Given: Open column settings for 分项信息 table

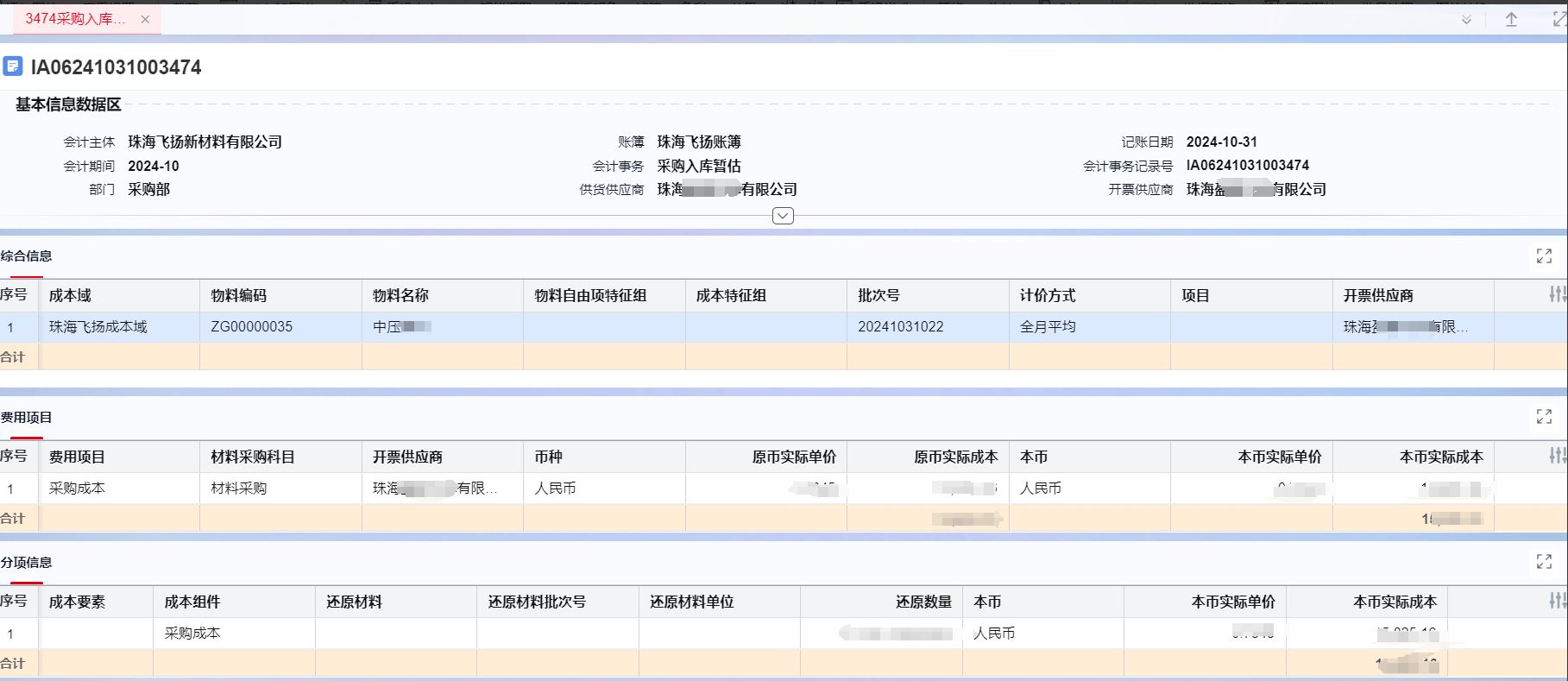Looking at the screenshot, I should 1557,602.
